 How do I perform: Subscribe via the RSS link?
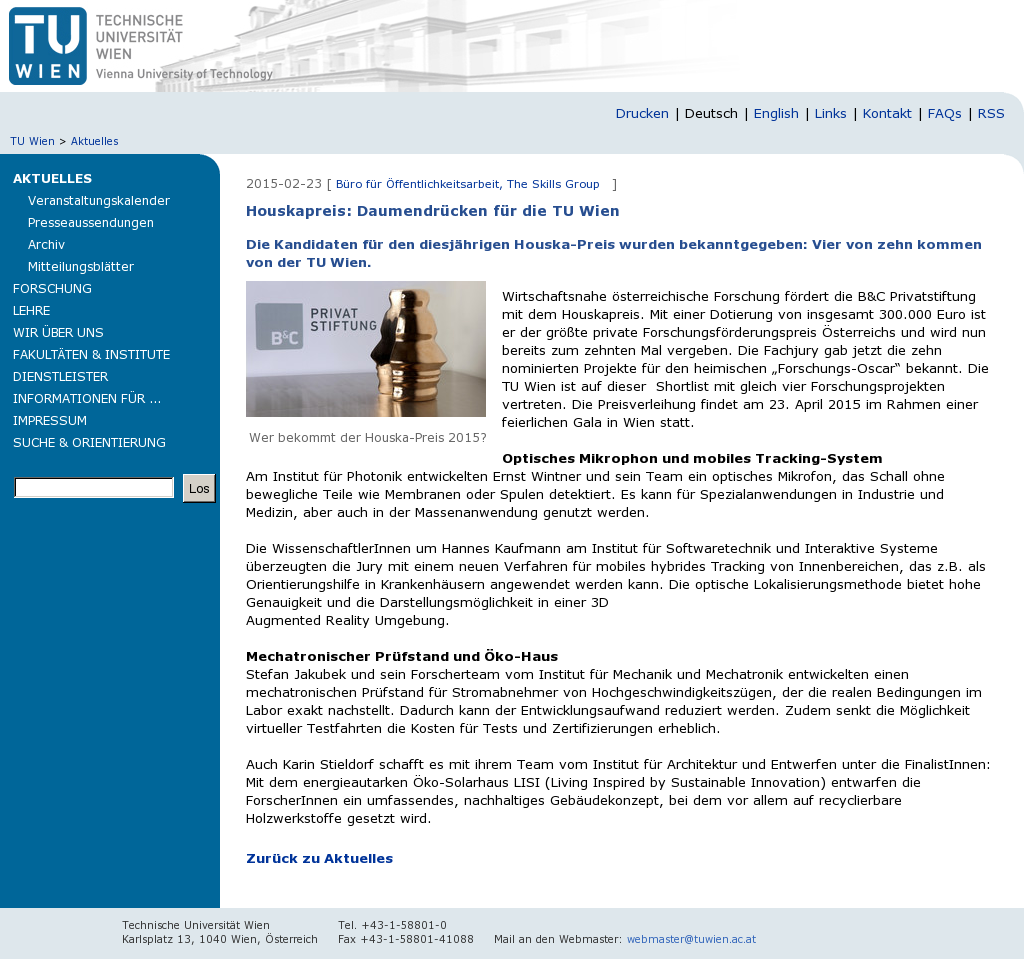tap(990, 114)
